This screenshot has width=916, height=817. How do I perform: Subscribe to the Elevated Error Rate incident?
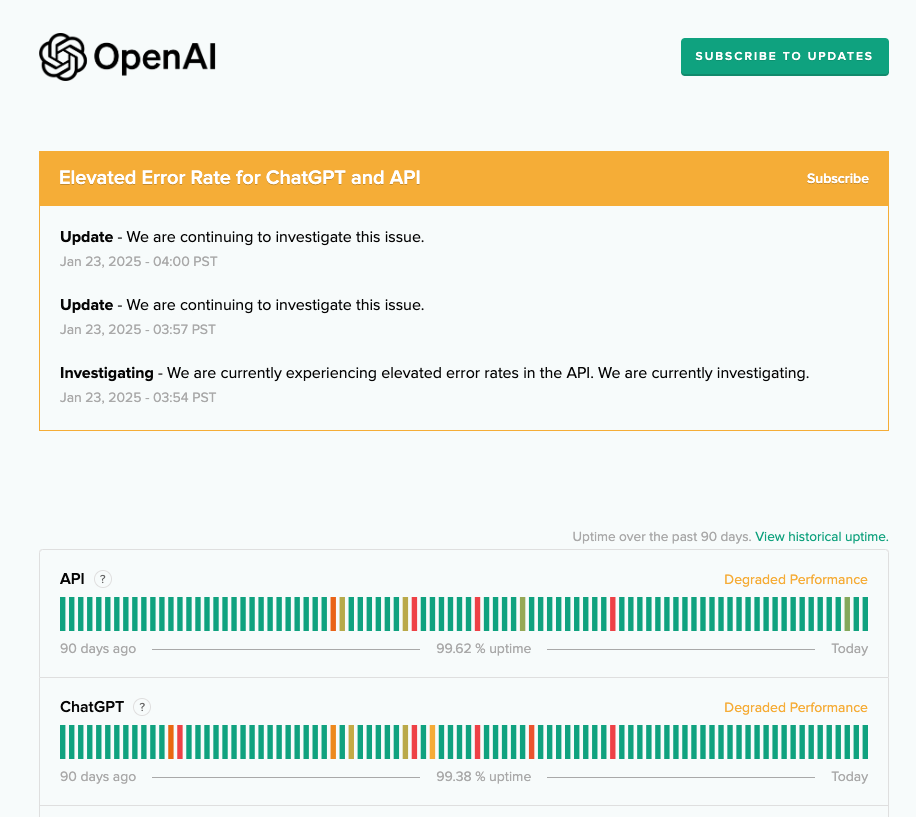[x=837, y=179]
